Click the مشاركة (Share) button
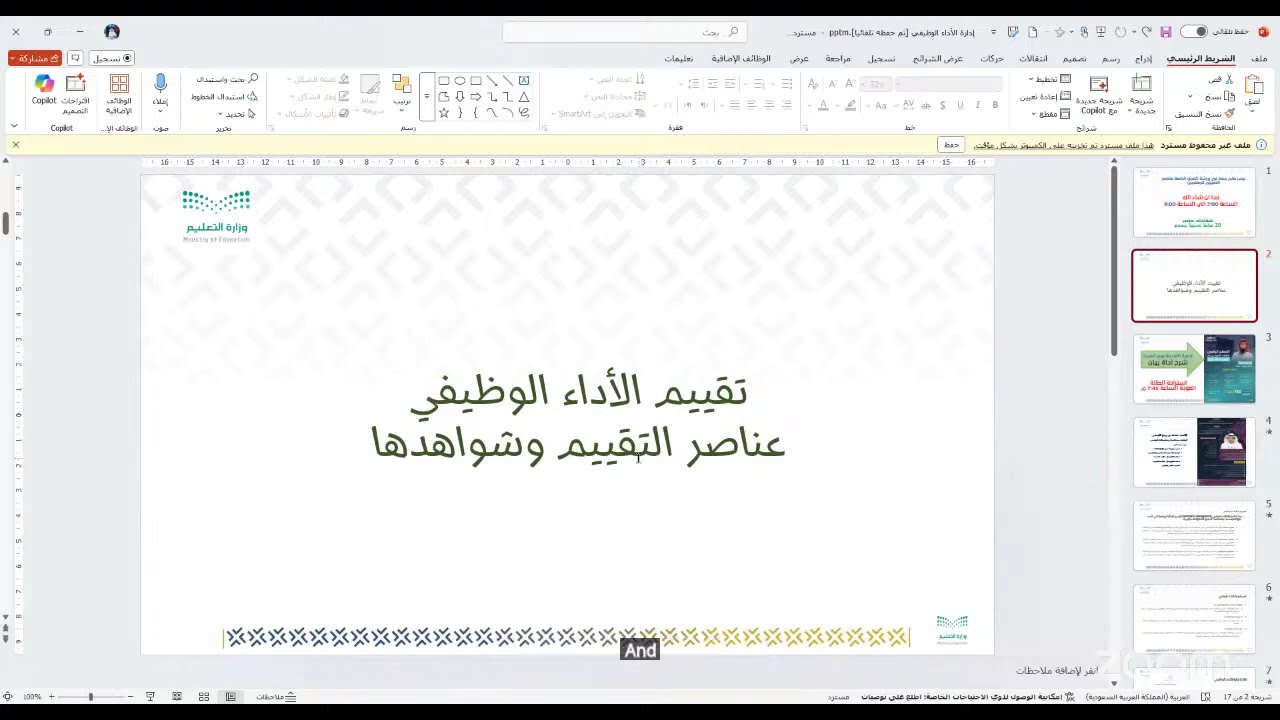This screenshot has width=1280, height=720. 35,58
